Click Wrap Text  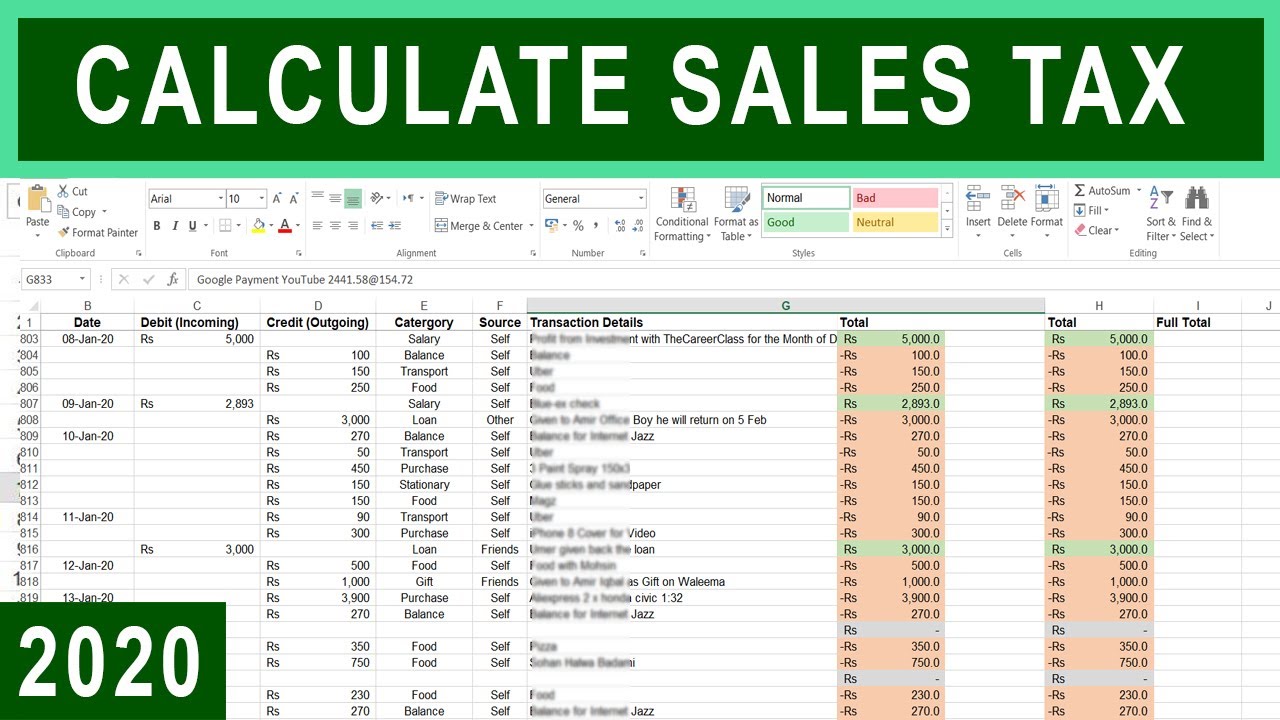click(465, 199)
